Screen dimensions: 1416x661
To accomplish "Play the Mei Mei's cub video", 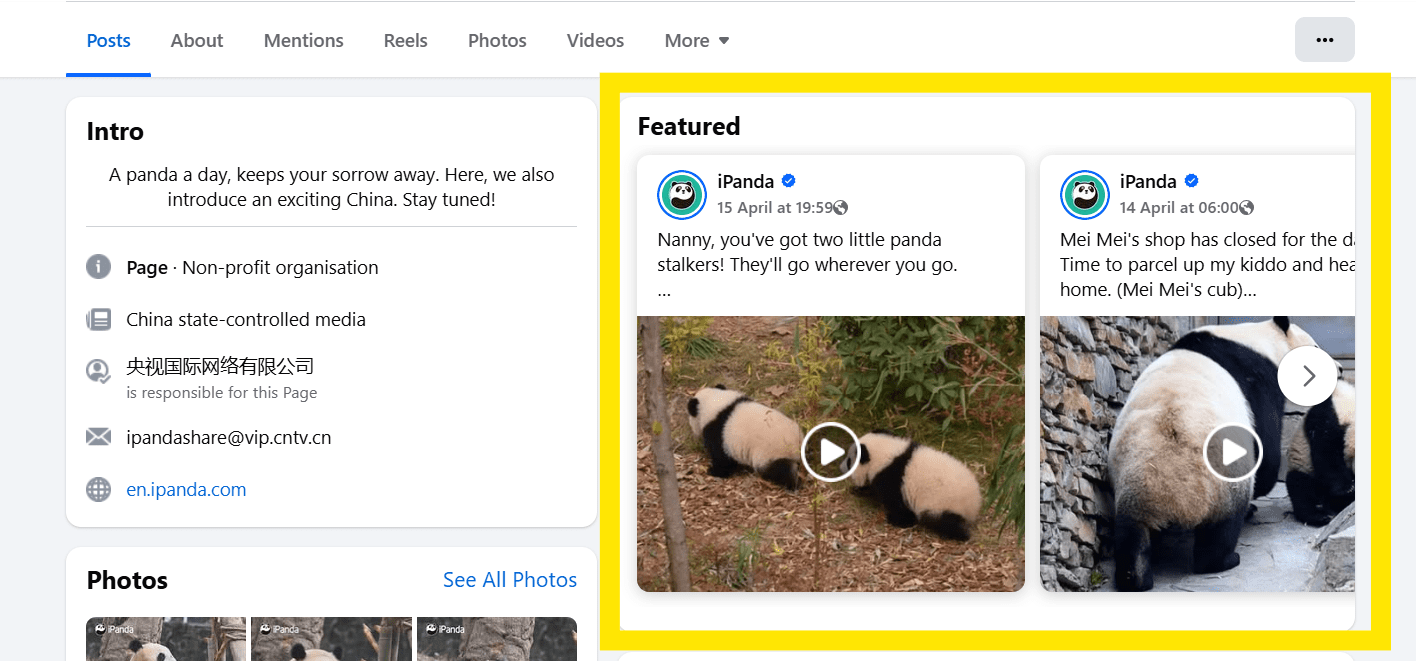I will click(x=1232, y=451).
